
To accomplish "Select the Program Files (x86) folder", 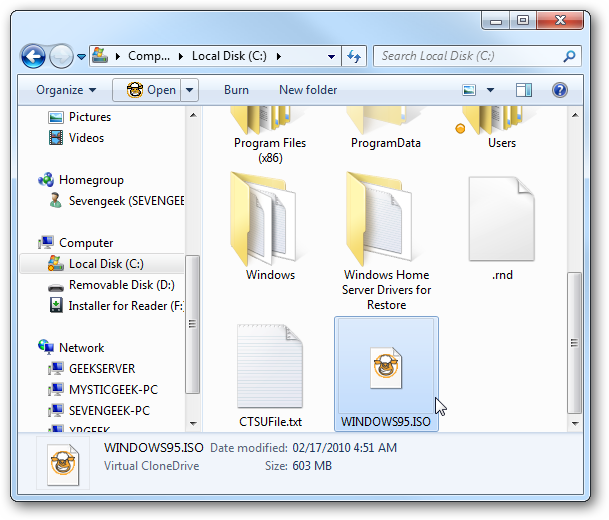I will (x=270, y=136).
